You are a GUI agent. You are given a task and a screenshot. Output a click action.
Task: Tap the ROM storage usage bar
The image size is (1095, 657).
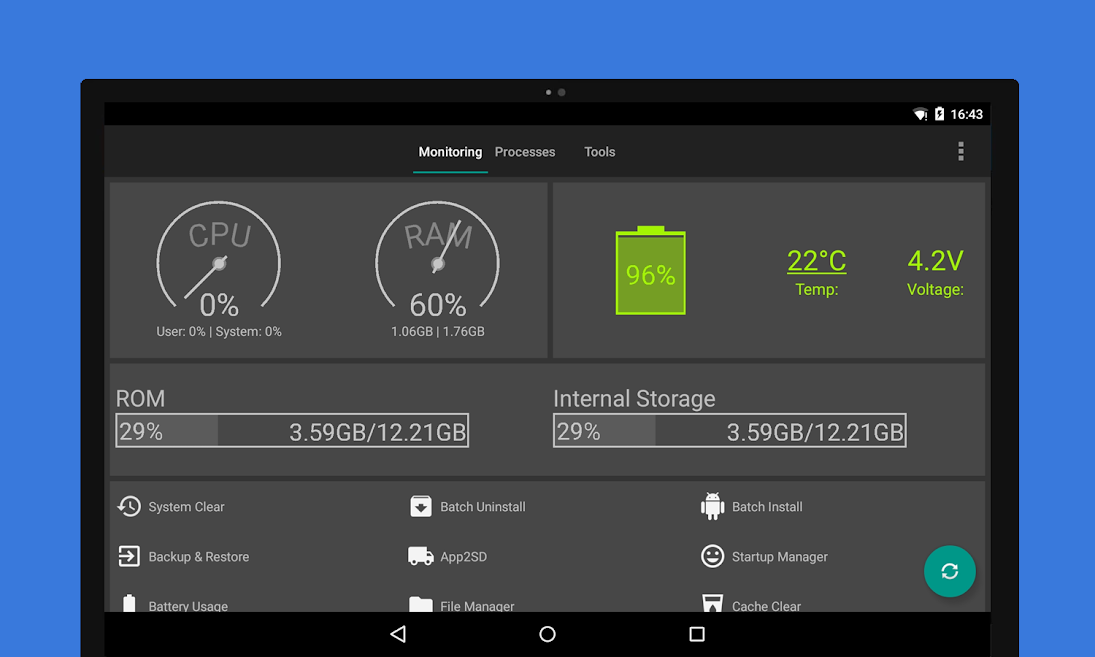pyautogui.click(x=292, y=431)
